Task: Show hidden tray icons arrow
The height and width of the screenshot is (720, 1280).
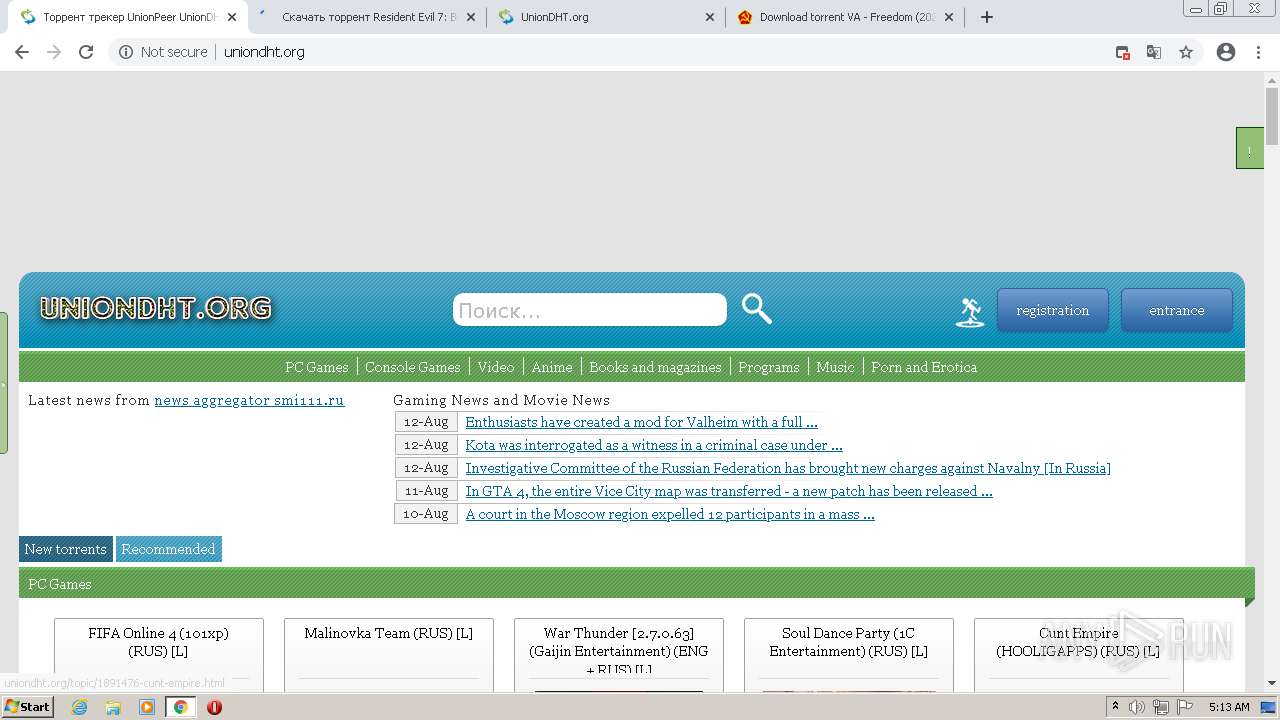Action: [1115, 707]
